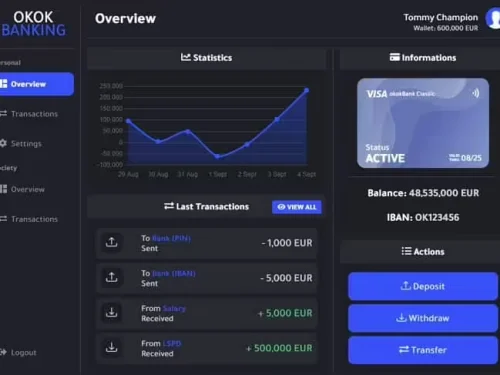Click the 1 Sept chart data point
500x375 pixels.
tap(217, 156)
